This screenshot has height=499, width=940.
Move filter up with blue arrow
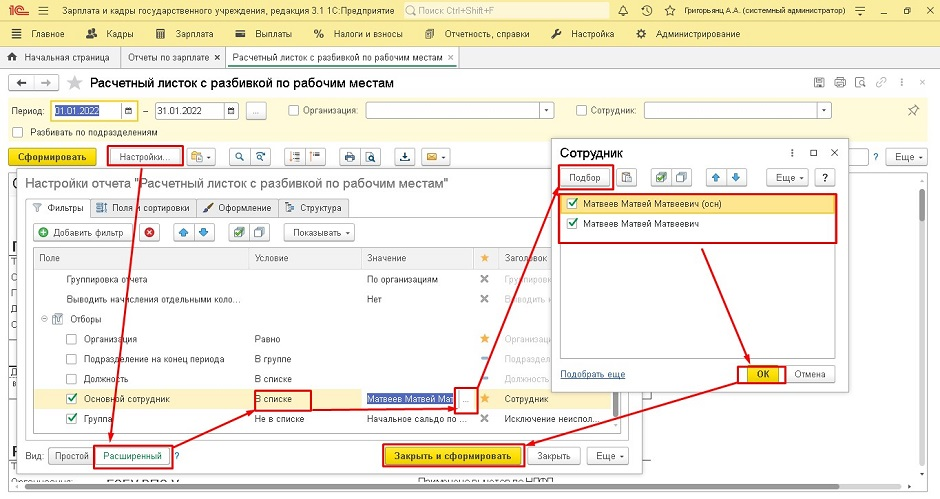pyautogui.click(x=183, y=232)
